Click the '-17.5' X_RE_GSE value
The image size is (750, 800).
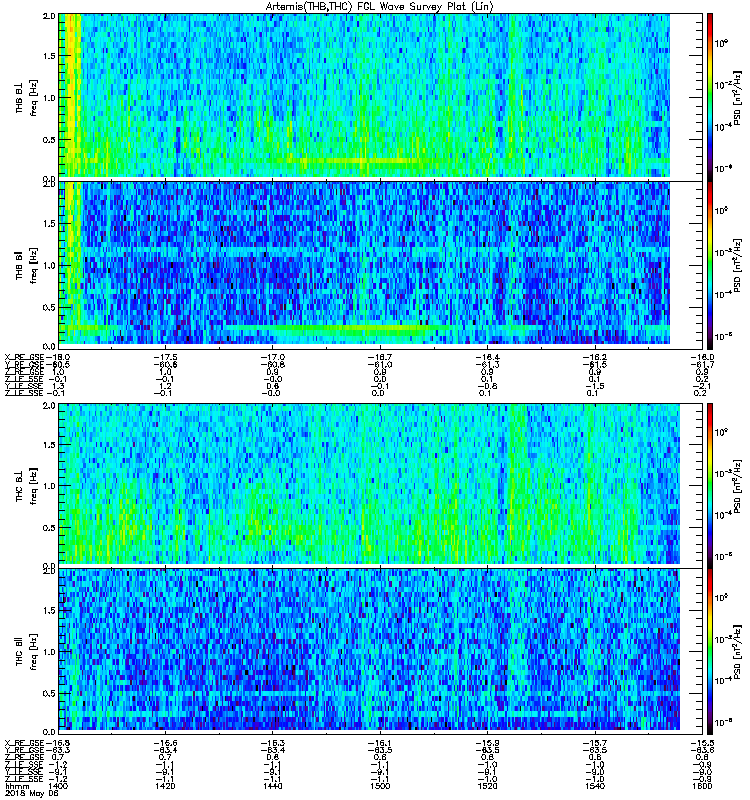point(165,357)
